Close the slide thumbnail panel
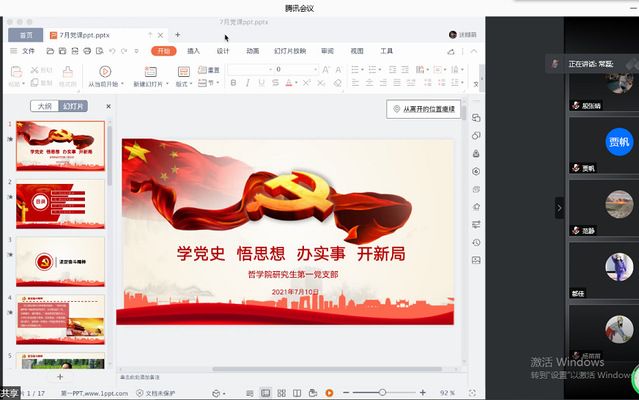This screenshot has width=639, height=400. [108, 106]
